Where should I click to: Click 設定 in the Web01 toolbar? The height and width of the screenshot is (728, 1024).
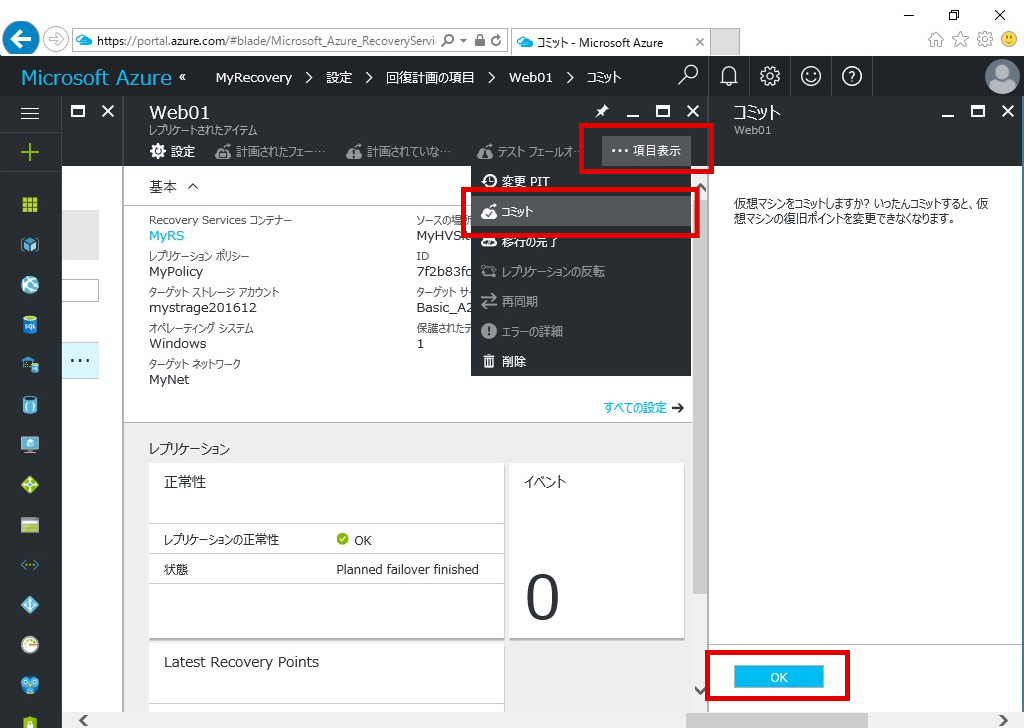click(x=172, y=151)
